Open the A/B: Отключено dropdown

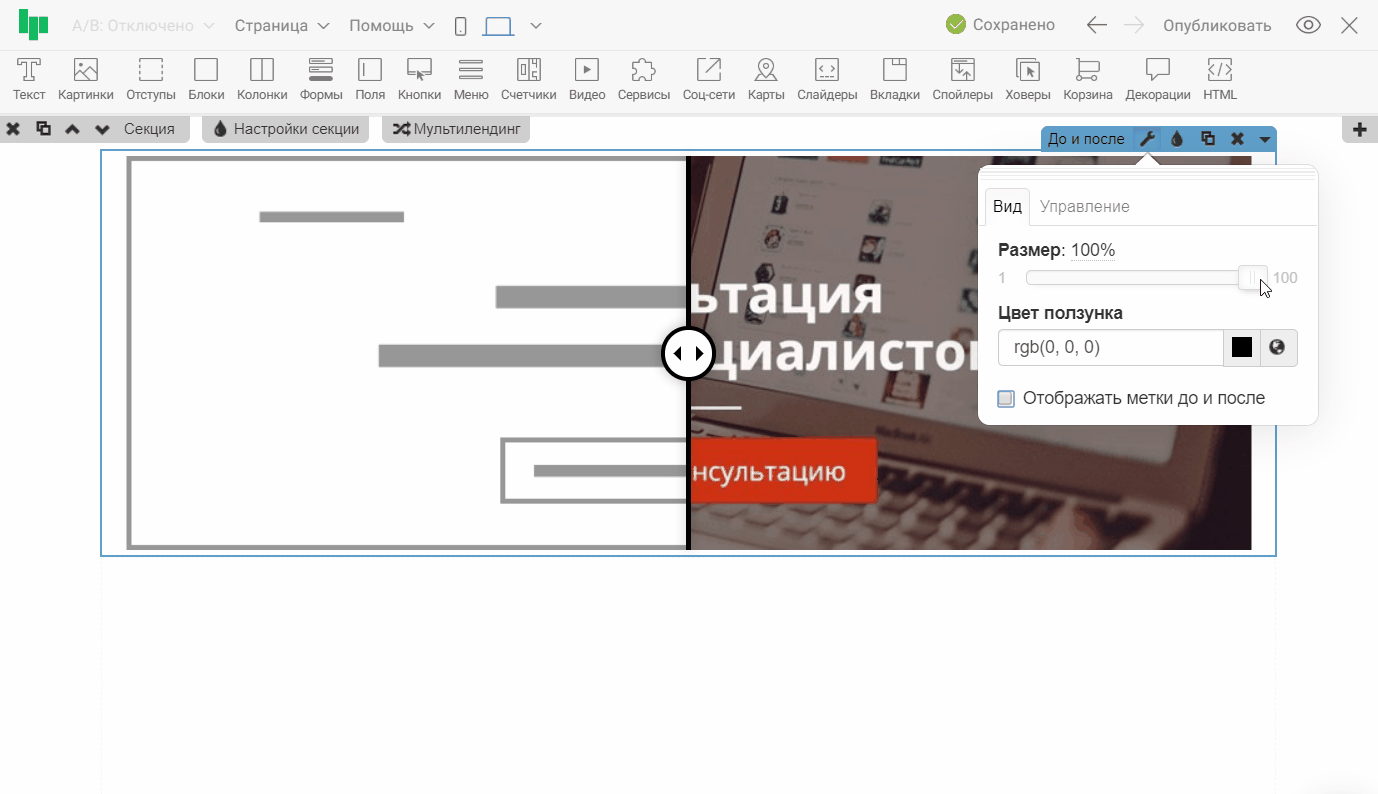tap(143, 26)
